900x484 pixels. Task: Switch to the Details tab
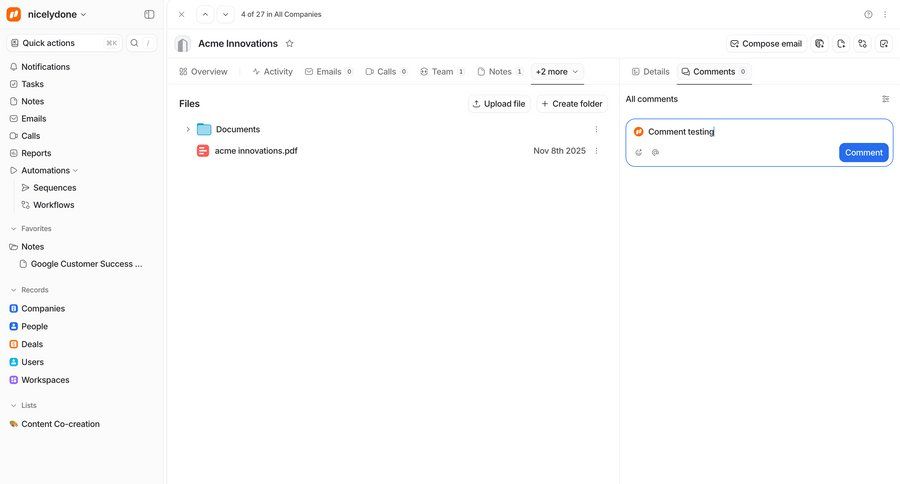[650, 72]
